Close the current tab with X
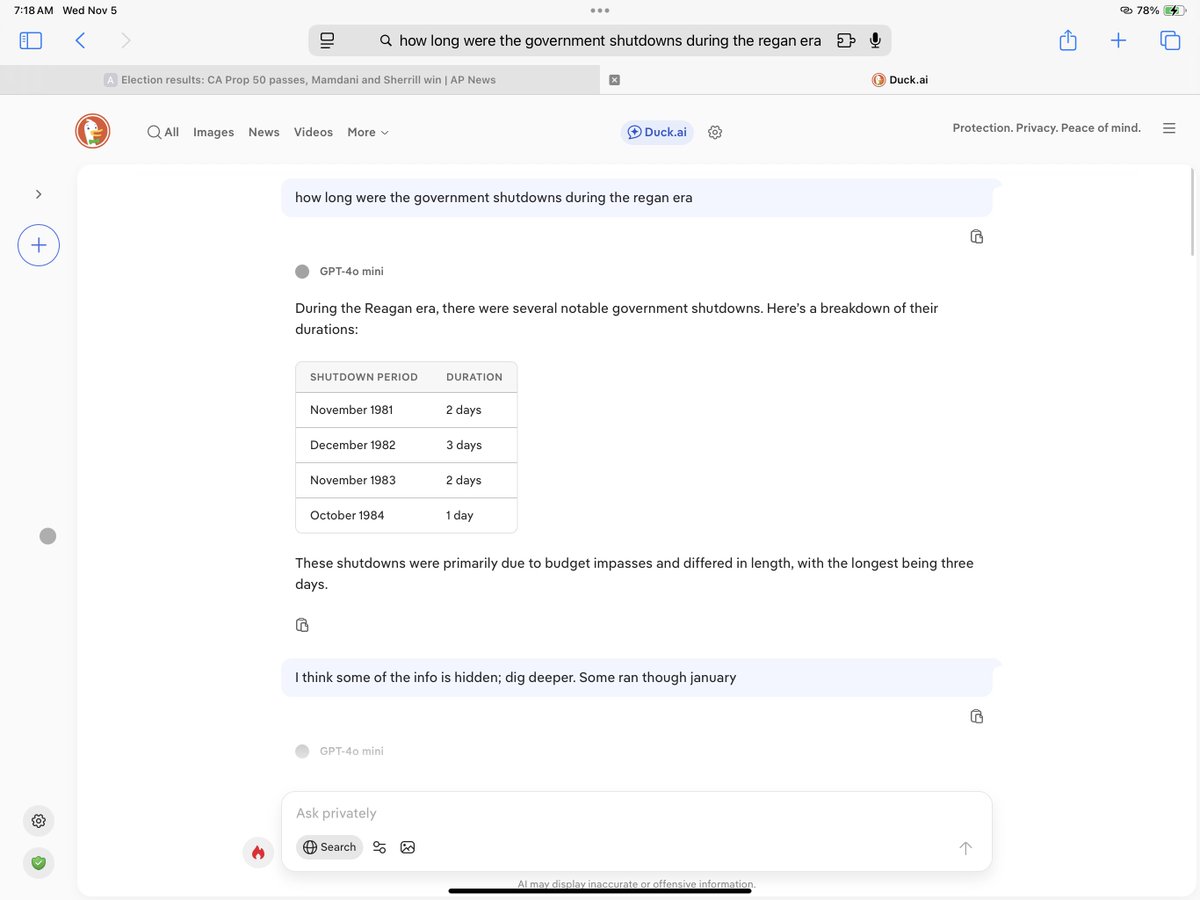 (x=614, y=80)
